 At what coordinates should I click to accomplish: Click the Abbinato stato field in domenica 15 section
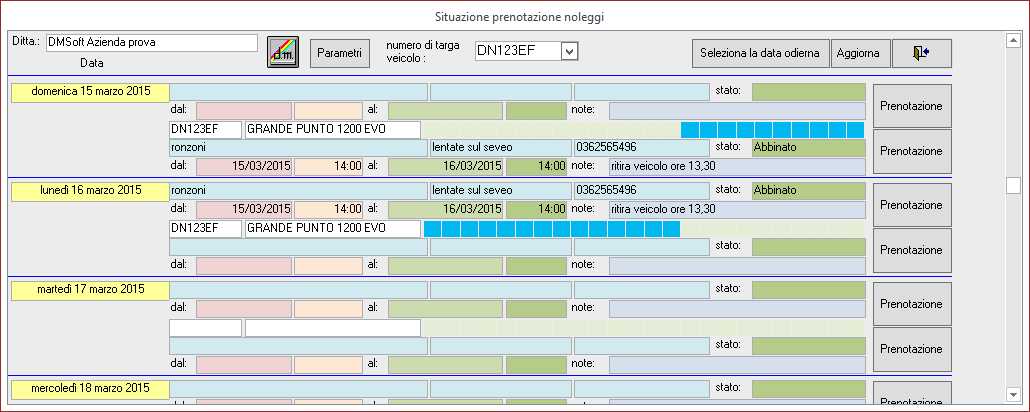(809, 148)
